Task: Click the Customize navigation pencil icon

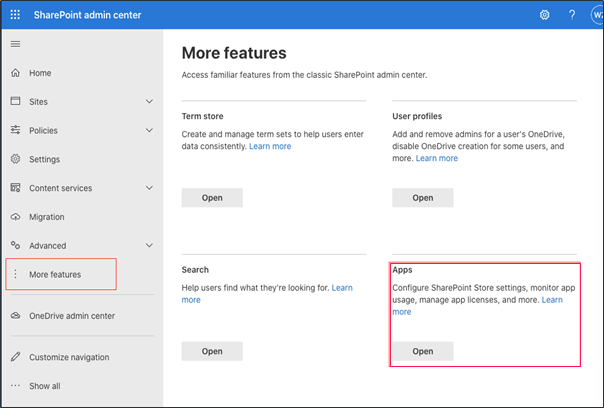Action: point(15,357)
